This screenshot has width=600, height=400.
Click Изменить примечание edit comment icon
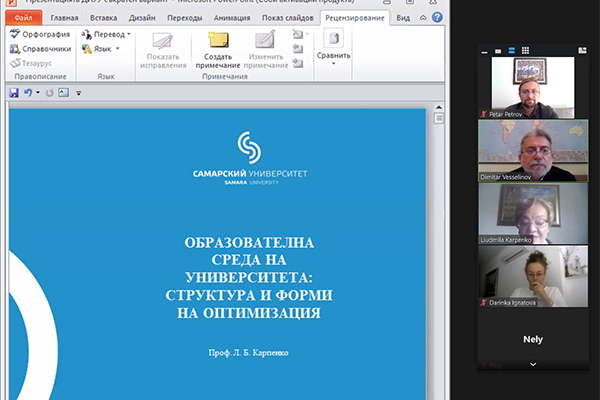[x=265, y=40]
